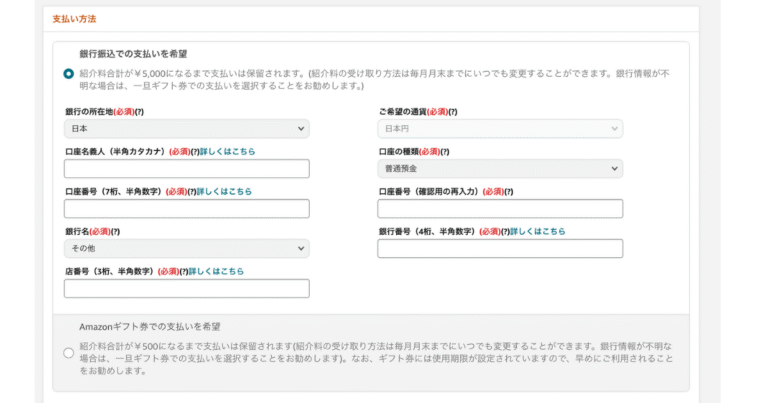Open 詳しくはこちら link beside 店番号
The height and width of the screenshot is (403, 768).
[216, 271]
